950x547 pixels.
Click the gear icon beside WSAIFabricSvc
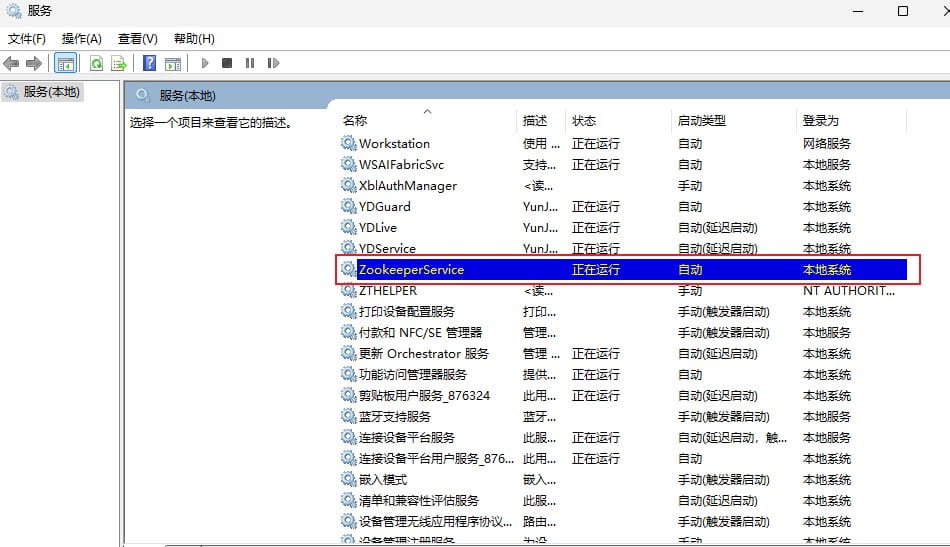coord(348,164)
